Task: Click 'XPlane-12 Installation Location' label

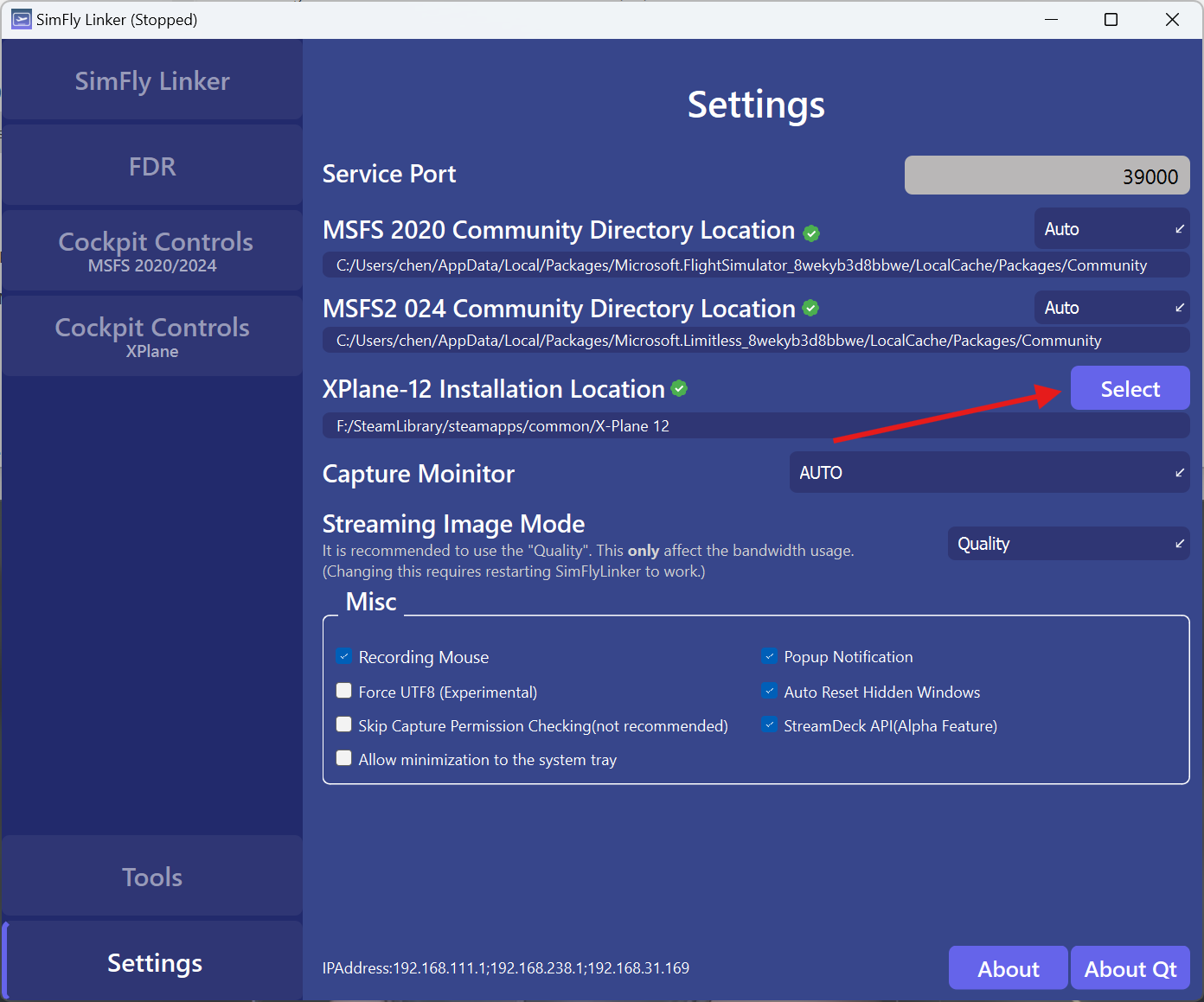Action: [494, 389]
